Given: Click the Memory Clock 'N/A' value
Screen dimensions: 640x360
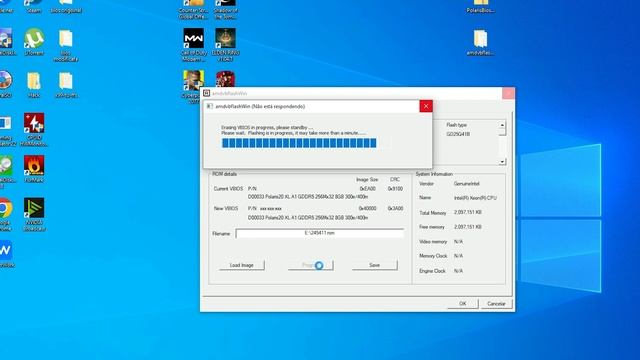Looking at the screenshot, I should click(458, 256).
